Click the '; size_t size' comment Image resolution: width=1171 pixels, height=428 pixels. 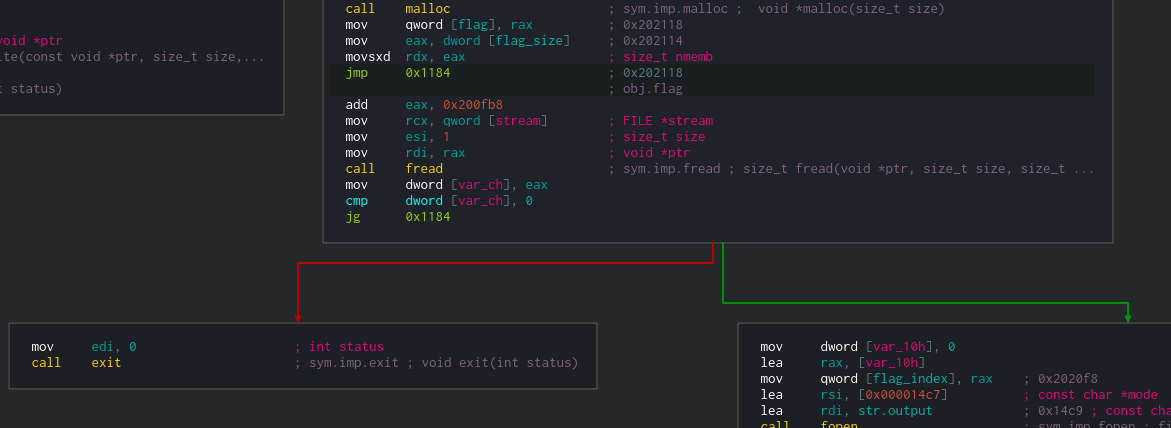(657, 137)
